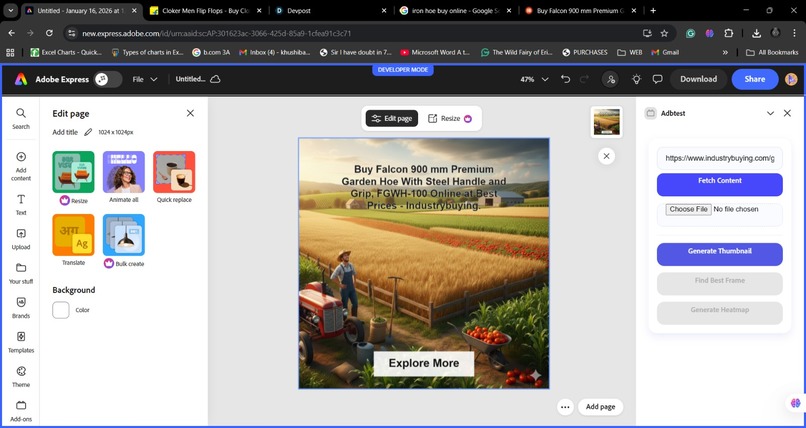Screen dimensions: 806x428
Task: Expand the File menu chevron
Action: [x=154, y=79]
